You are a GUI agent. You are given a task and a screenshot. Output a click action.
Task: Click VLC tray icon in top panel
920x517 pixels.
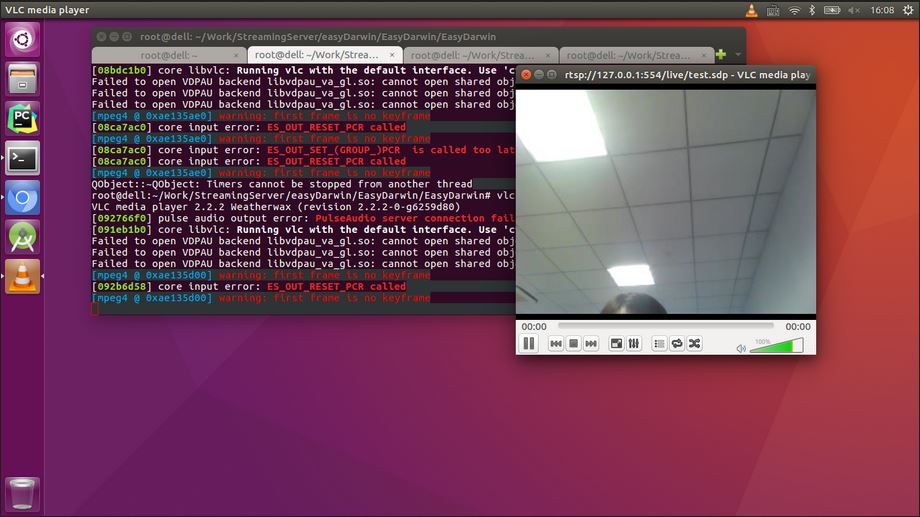751,10
